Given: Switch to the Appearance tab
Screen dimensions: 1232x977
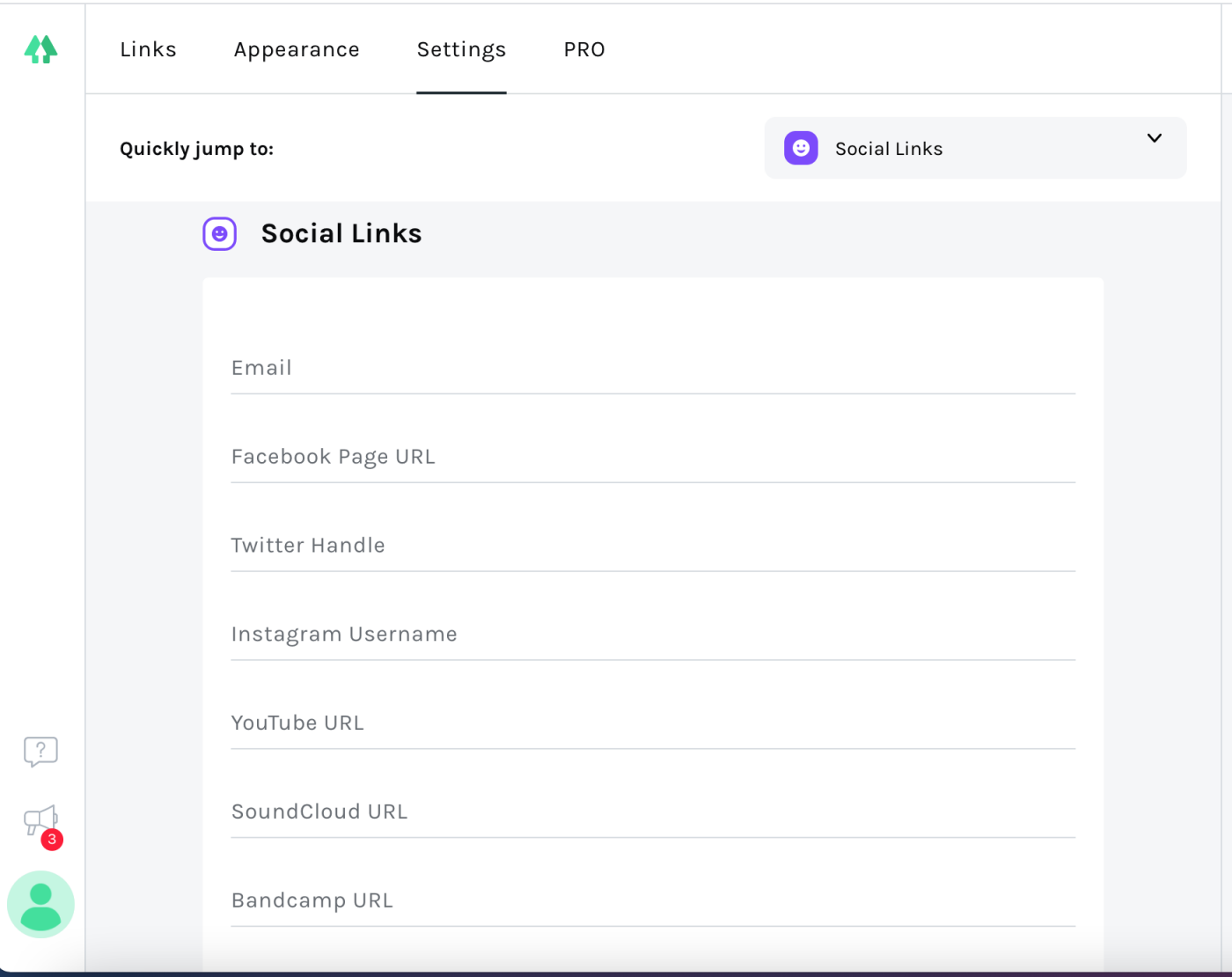Looking at the screenshot, I should (297, 49).
